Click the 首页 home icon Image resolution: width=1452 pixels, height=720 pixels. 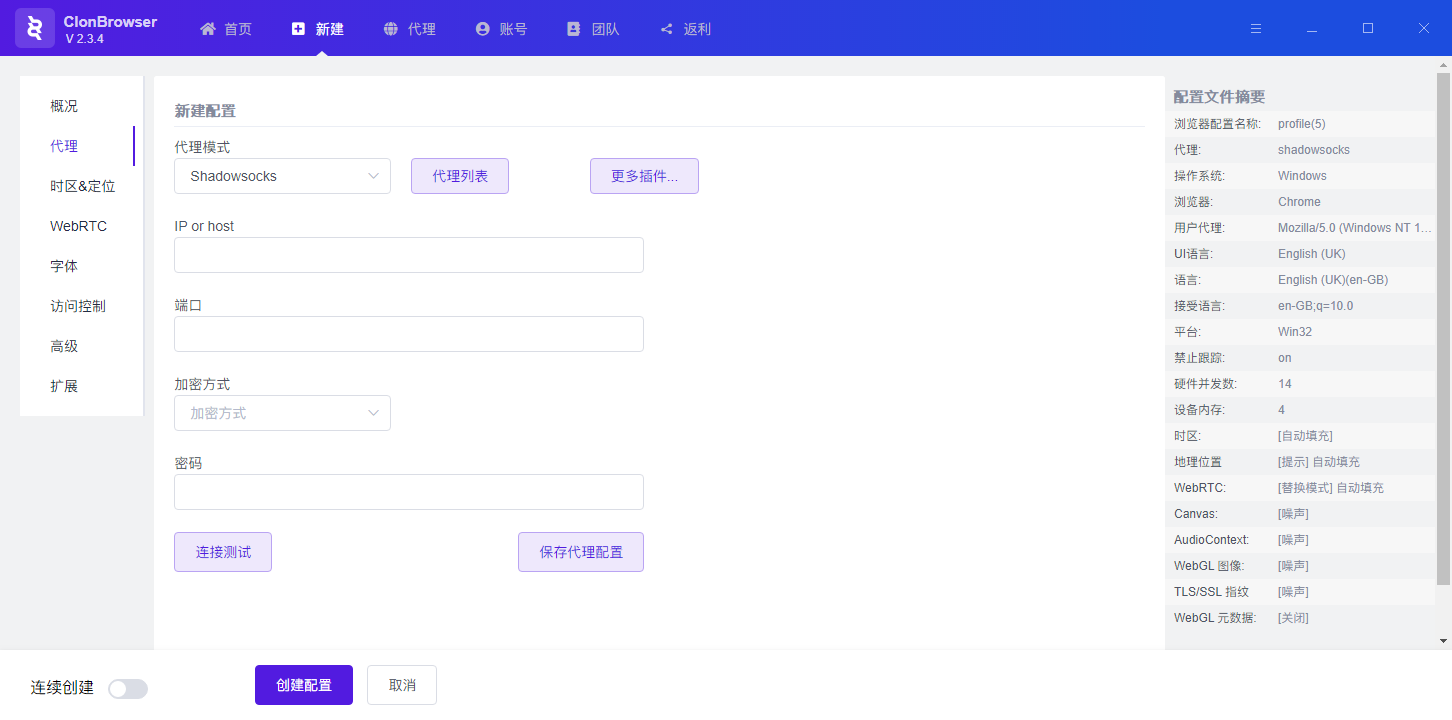[x=209, y=28]
